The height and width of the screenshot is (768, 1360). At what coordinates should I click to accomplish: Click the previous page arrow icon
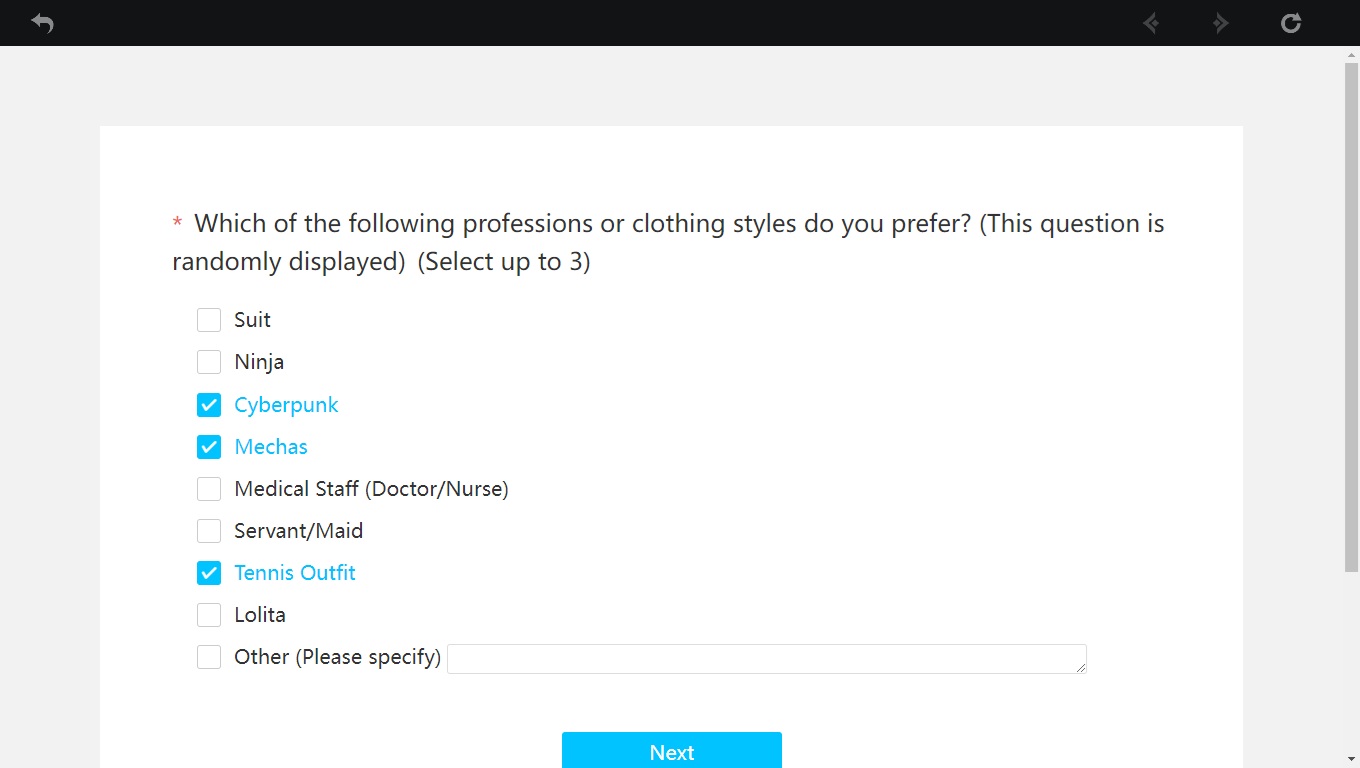(x=1151, y=23)
